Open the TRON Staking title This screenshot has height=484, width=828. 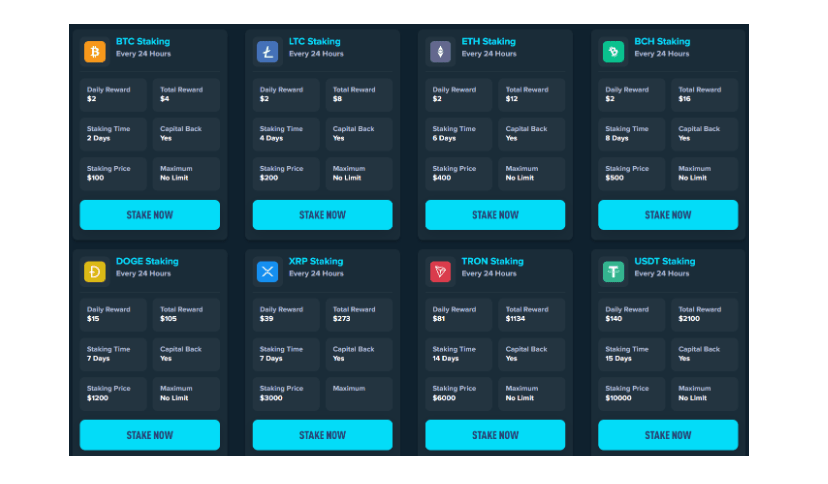click(x=493, y=261)
